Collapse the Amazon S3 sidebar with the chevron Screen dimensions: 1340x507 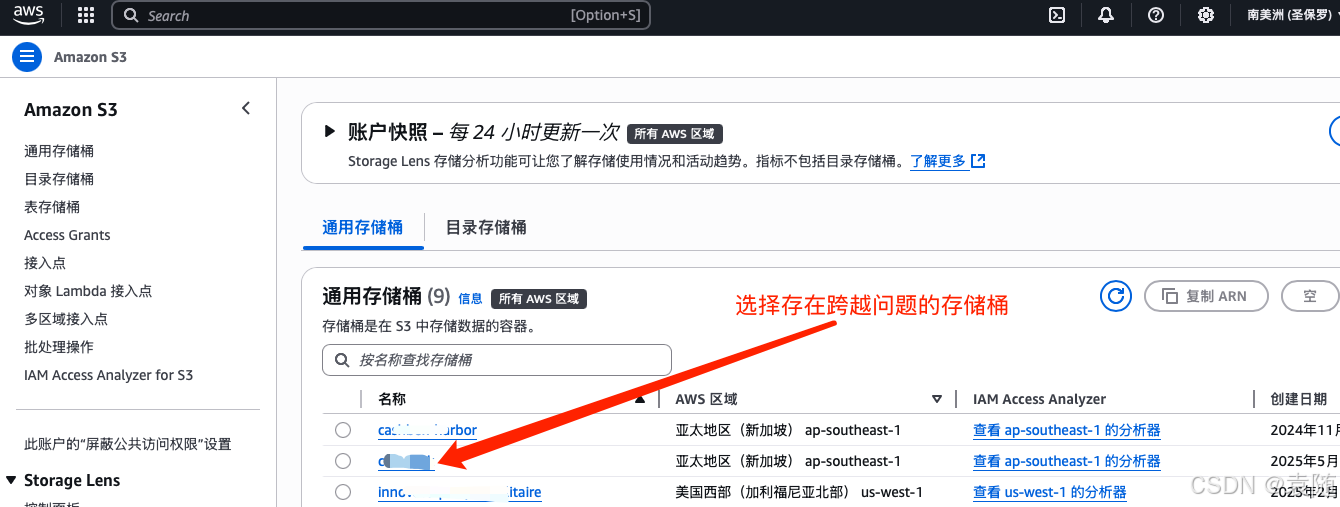point(246,108)
